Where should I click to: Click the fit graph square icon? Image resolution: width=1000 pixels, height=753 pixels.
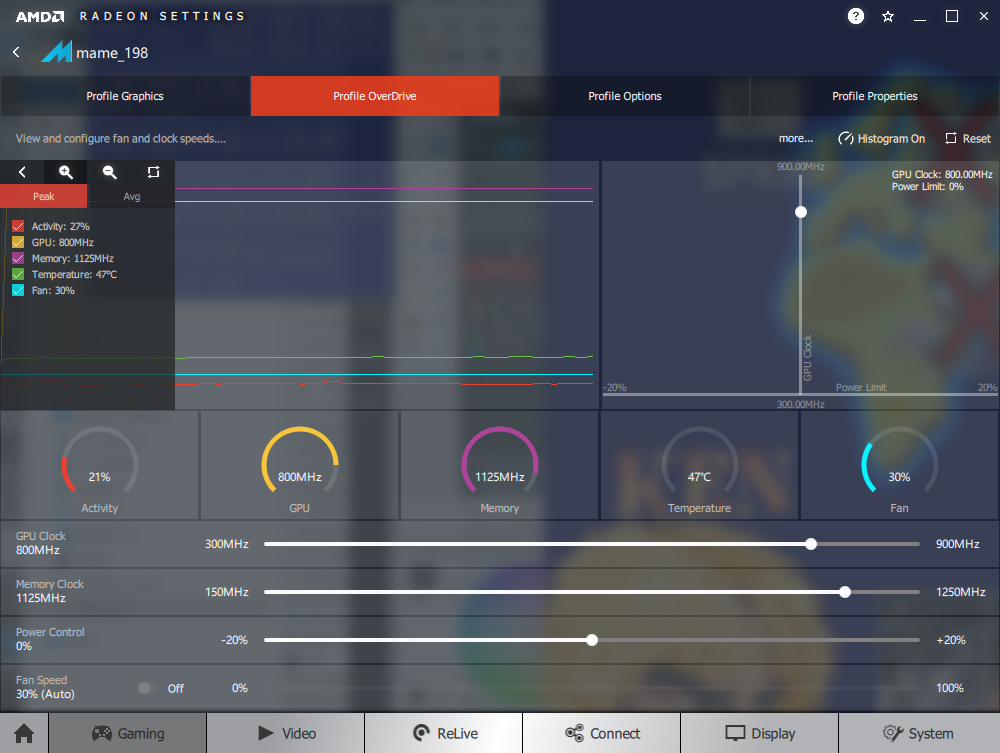point(153,172)
